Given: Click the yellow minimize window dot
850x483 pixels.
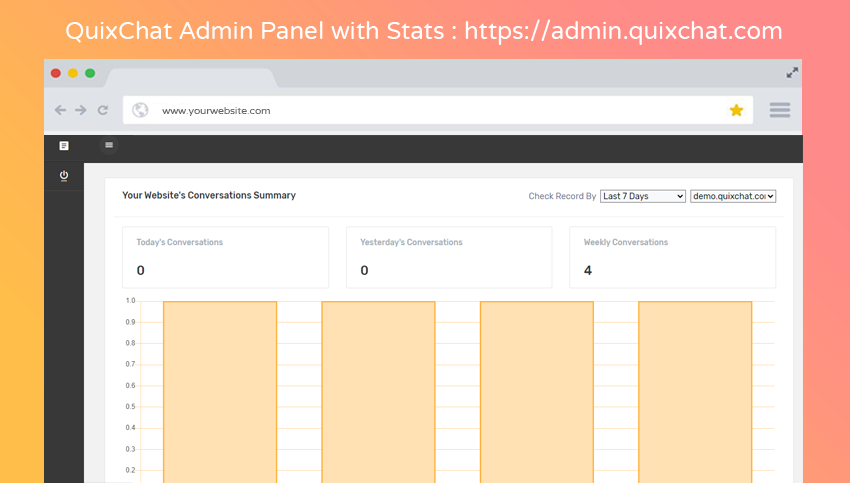Looking at the screenshot, I should coord(73,73).
